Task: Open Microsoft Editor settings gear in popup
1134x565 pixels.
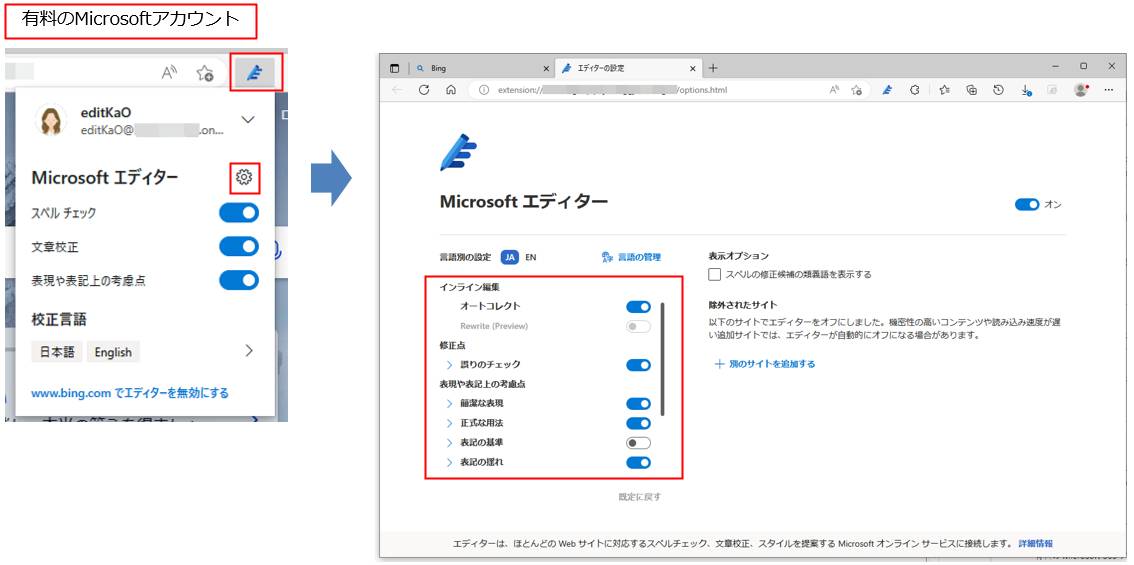Action: tap(244, 177)
